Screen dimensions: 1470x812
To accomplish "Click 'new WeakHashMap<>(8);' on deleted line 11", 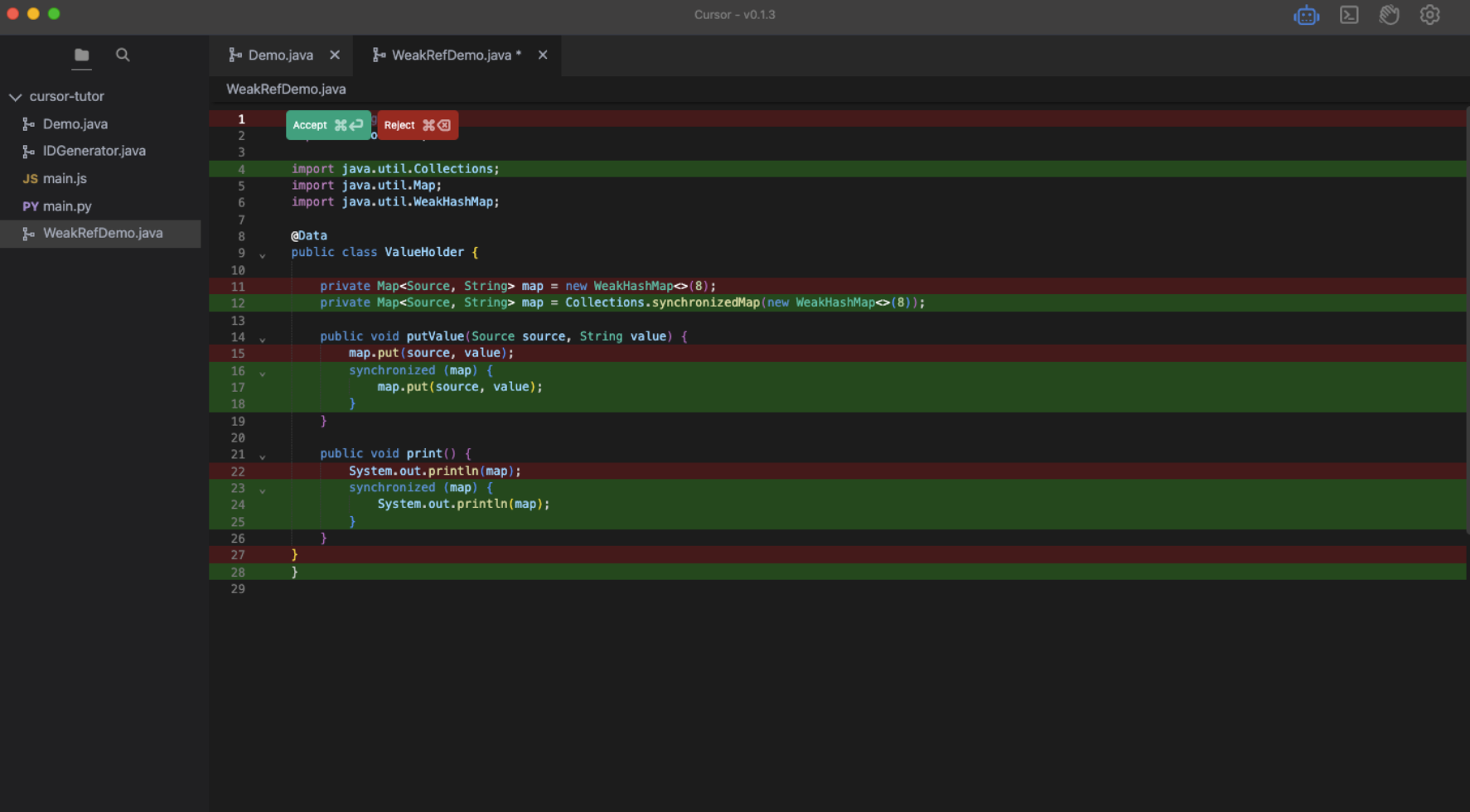I will [641, 286].
